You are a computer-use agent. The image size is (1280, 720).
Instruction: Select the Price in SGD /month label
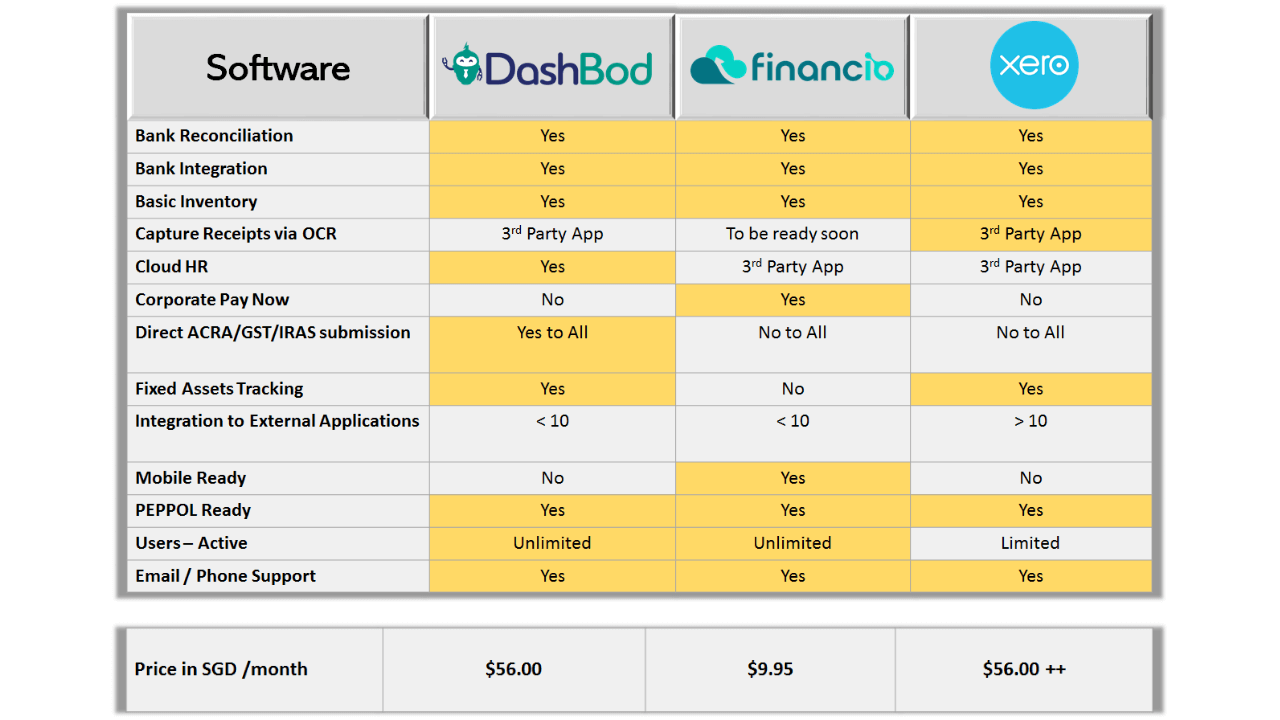coord(221,669)
